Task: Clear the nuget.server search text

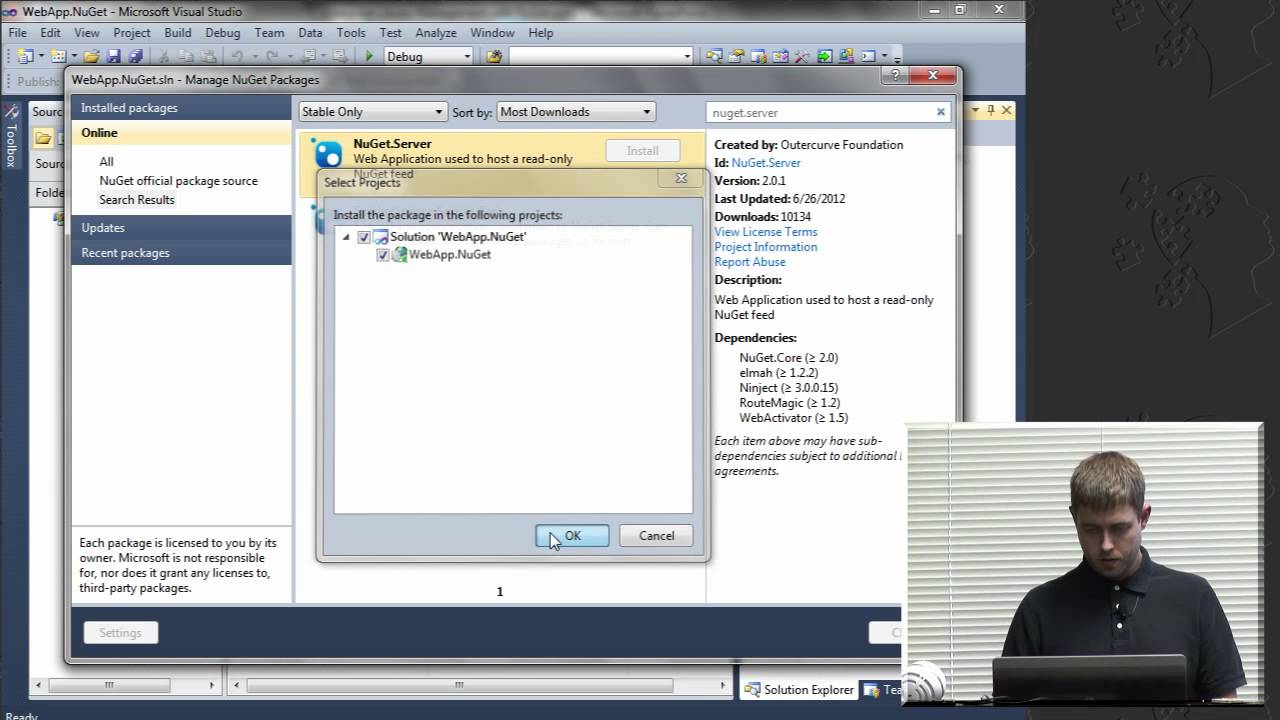Action: click(x=940, y=112)
